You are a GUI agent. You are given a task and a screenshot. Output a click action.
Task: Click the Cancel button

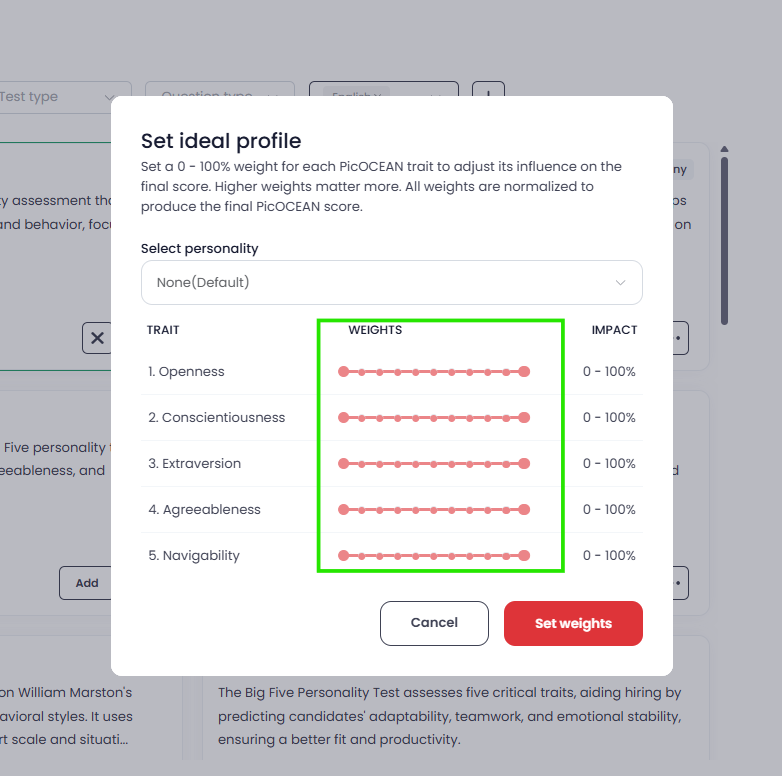tap(434, 623)
